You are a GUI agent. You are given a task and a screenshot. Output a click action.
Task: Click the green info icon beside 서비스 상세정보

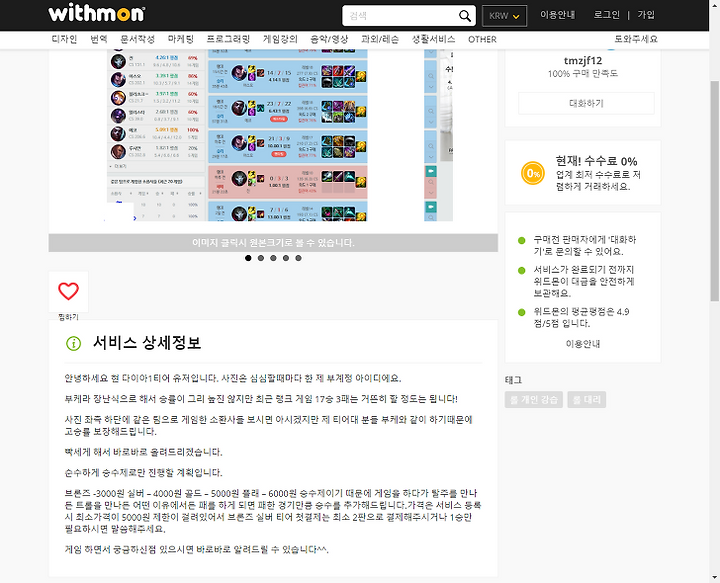(x=73, y=343)
